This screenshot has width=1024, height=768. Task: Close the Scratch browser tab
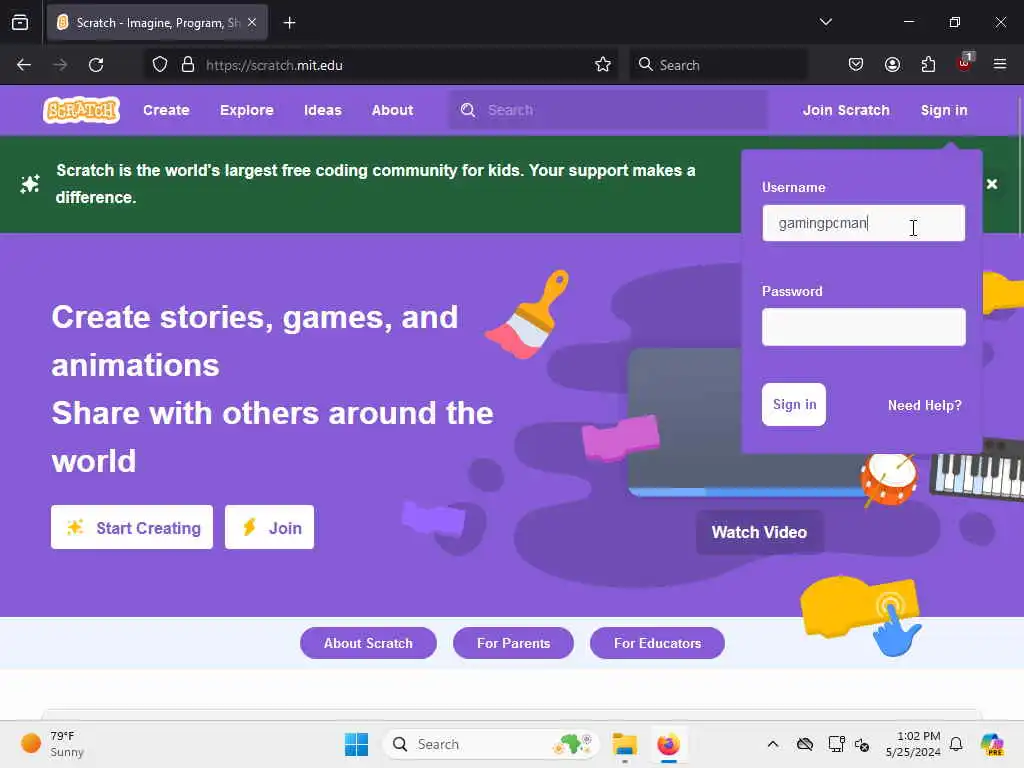tap(252, 22)
